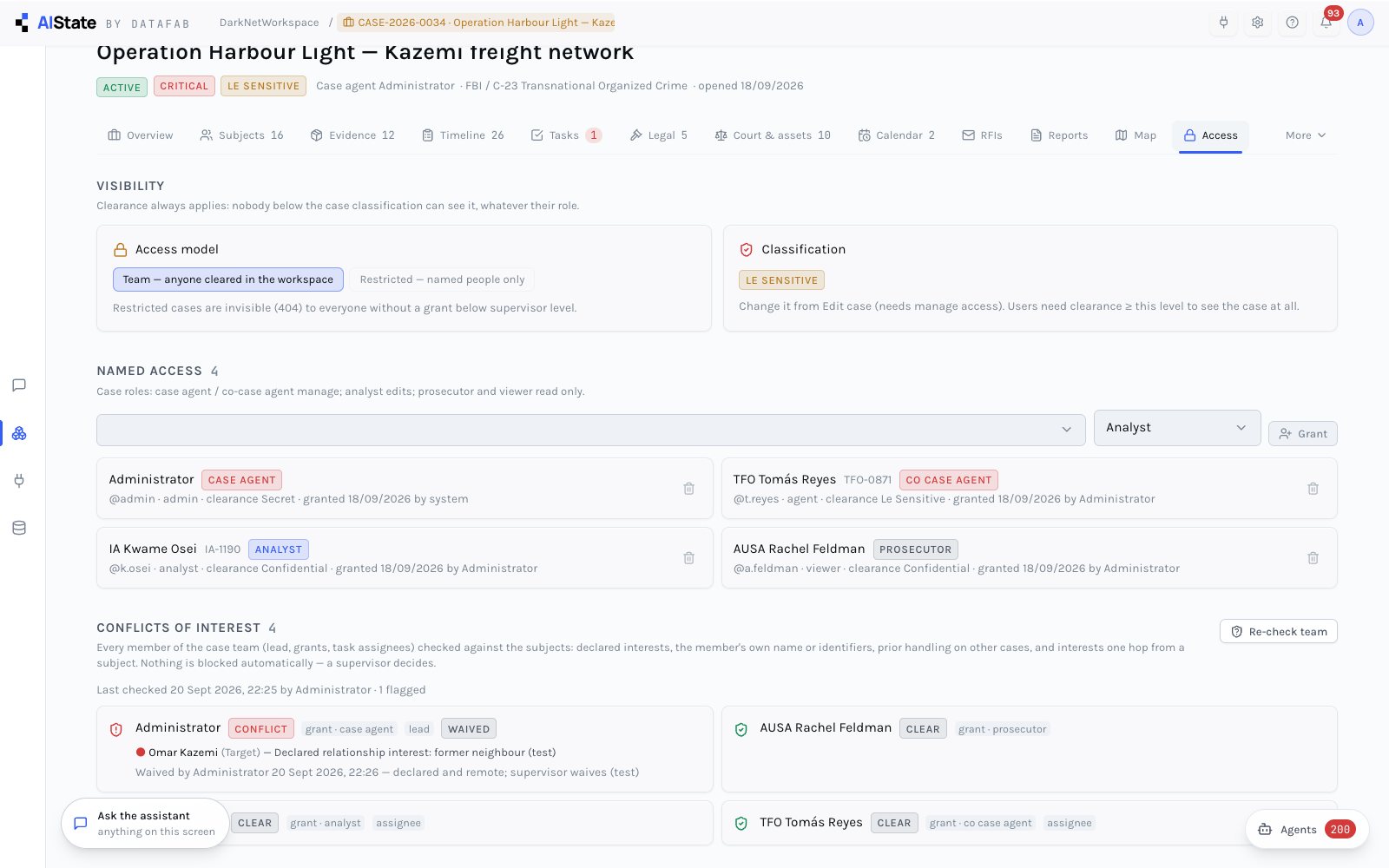Viewport: 1389px width, 868px height.
Task: Select Restricted — named people only option
Action: click(442, 279)
